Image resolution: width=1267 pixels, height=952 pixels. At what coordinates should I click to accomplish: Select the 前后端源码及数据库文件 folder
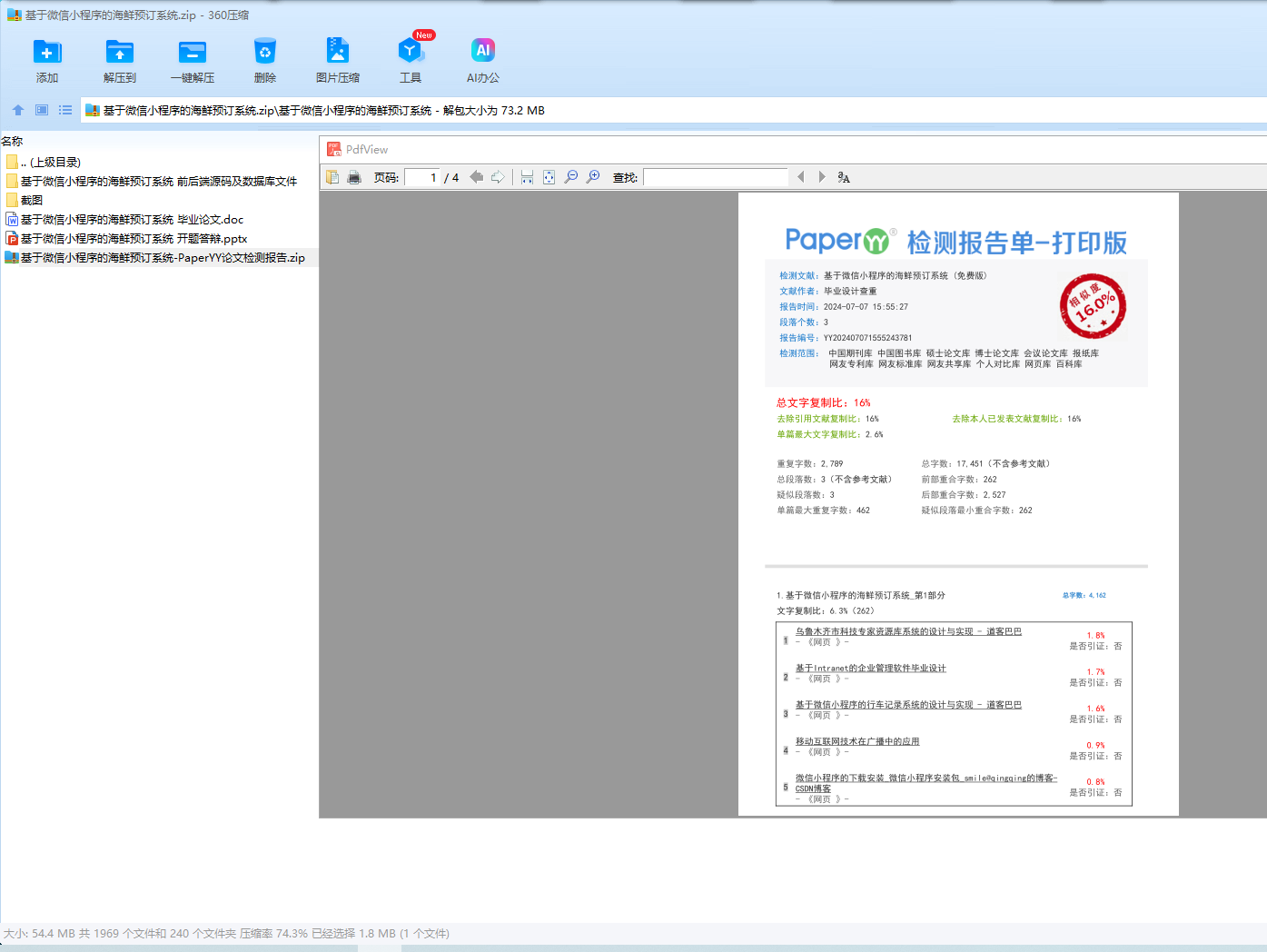151,182
